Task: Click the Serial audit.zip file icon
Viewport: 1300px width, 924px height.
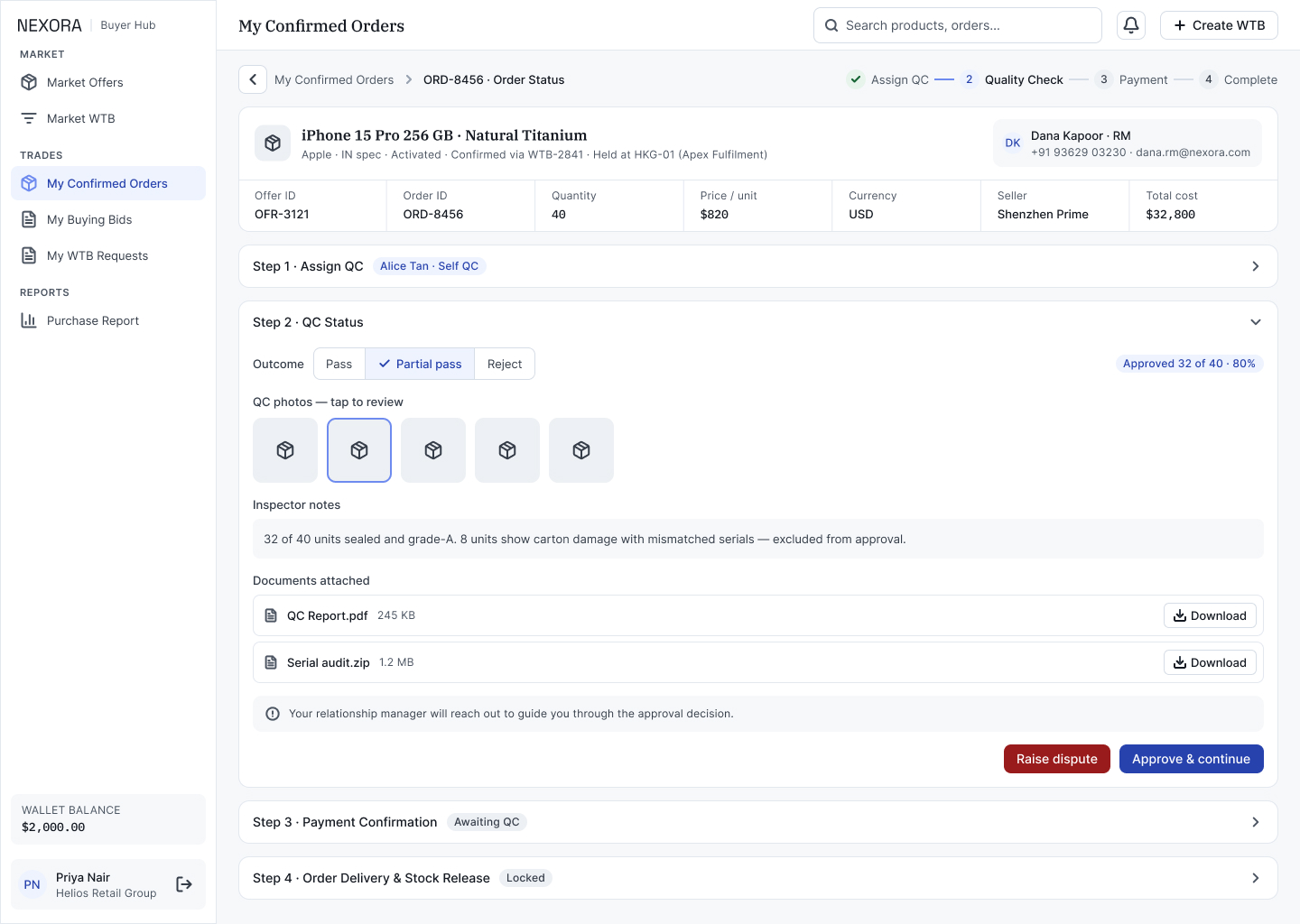Action: point(271,662)
